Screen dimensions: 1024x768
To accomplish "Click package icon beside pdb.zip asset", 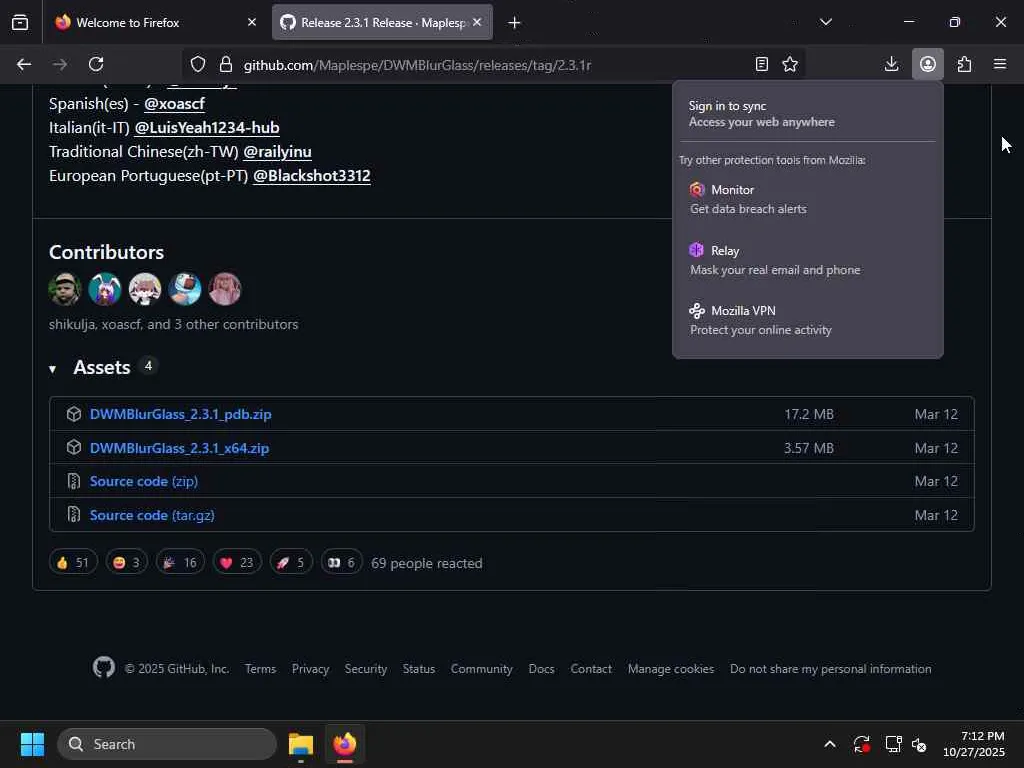I will 74,414.
